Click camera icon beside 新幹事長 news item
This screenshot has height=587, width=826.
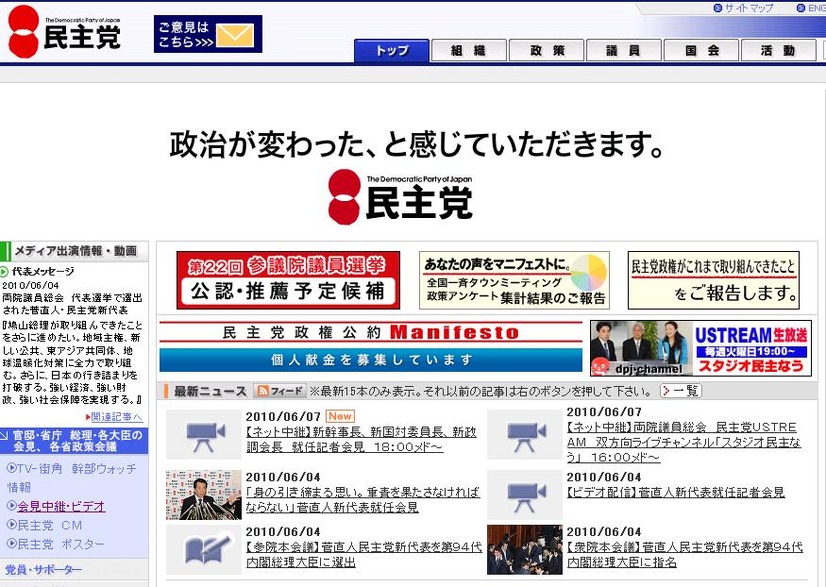click(x=204, y=435)
